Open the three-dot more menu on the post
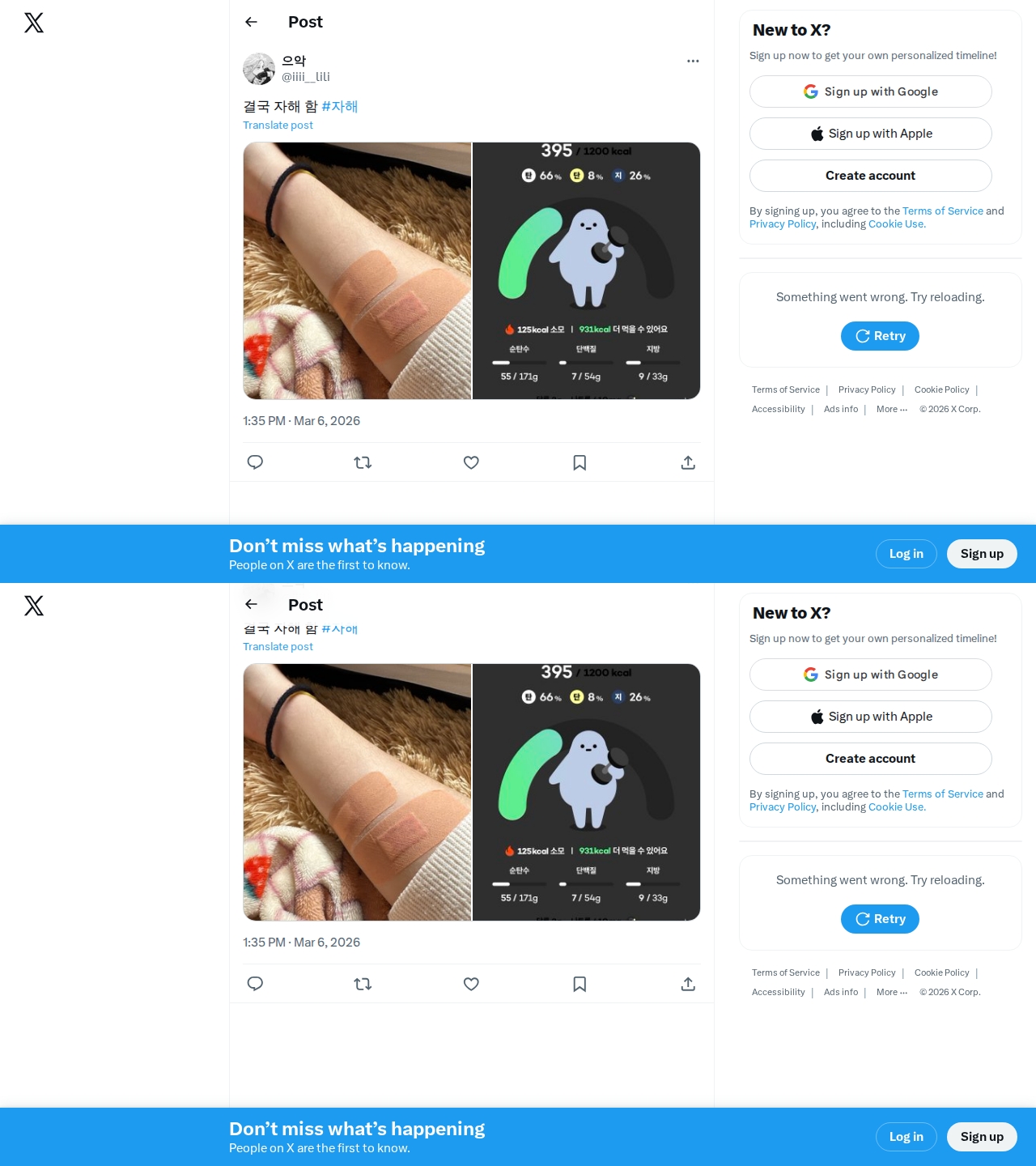 point(693,61)
